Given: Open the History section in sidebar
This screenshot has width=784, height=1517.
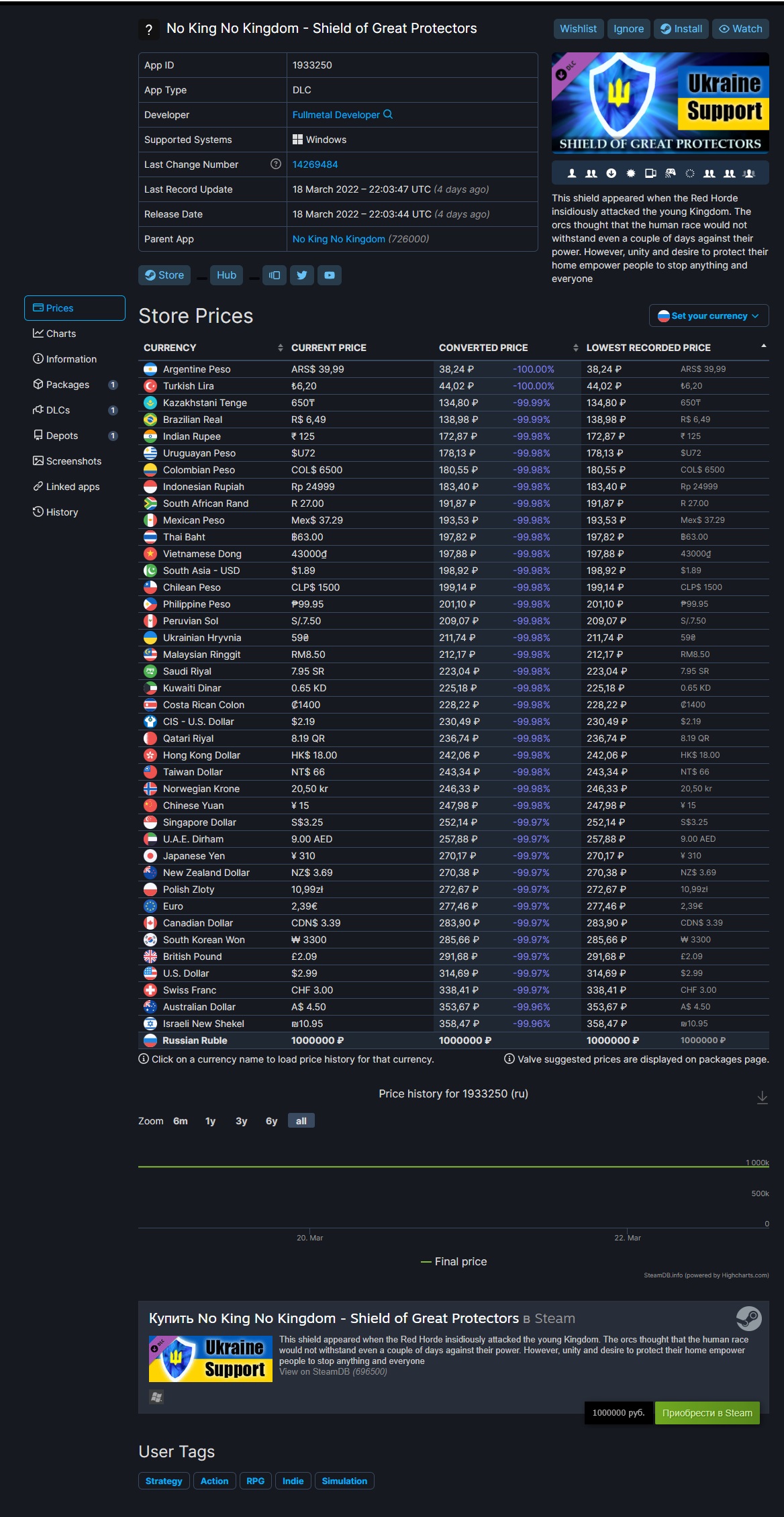Looking at the screenshot, I should point(75,512).
